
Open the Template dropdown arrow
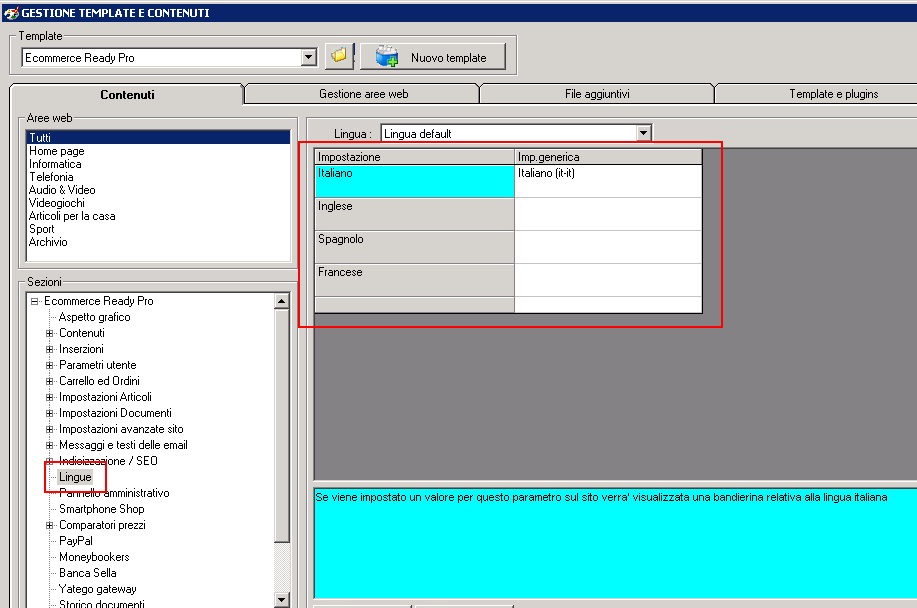coord(309,57)
